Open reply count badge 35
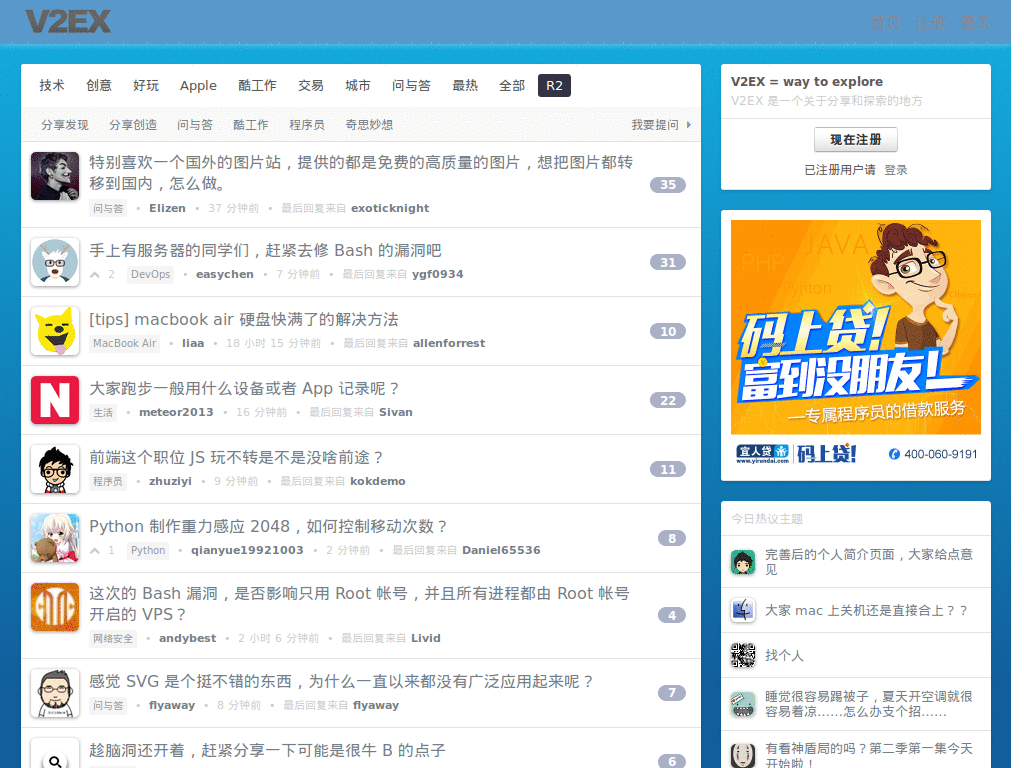Screen dimensions: 1024x768 [668, 185]
